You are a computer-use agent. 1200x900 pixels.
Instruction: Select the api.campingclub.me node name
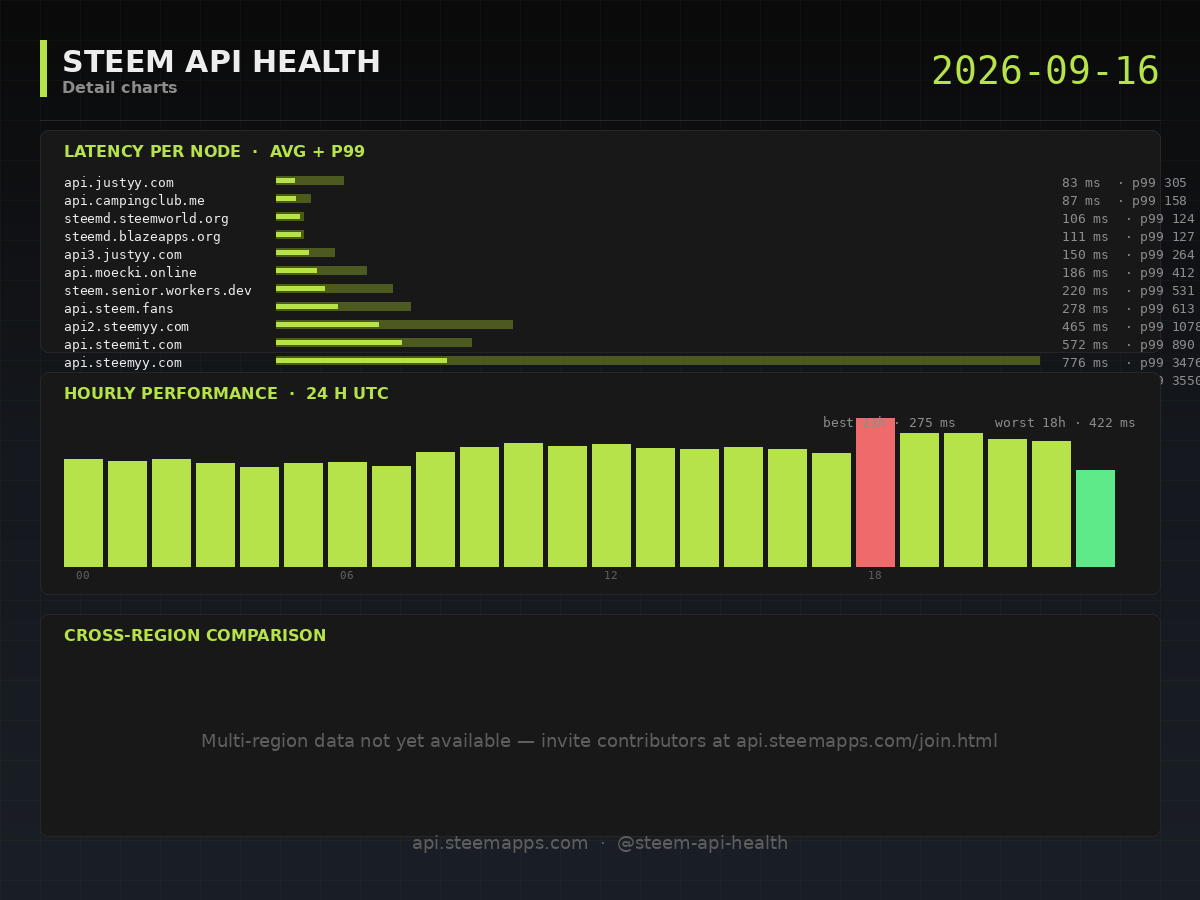(134, 201)
